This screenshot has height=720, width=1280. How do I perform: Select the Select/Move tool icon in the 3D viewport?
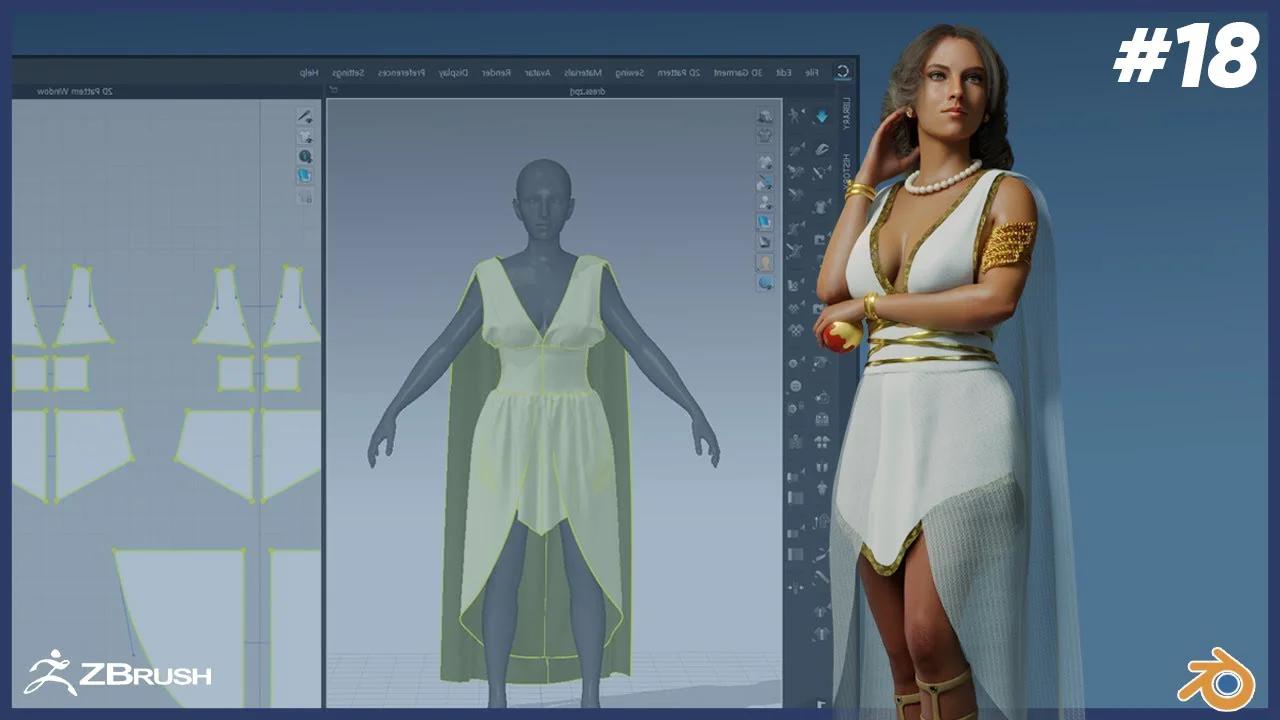point(795,115)
